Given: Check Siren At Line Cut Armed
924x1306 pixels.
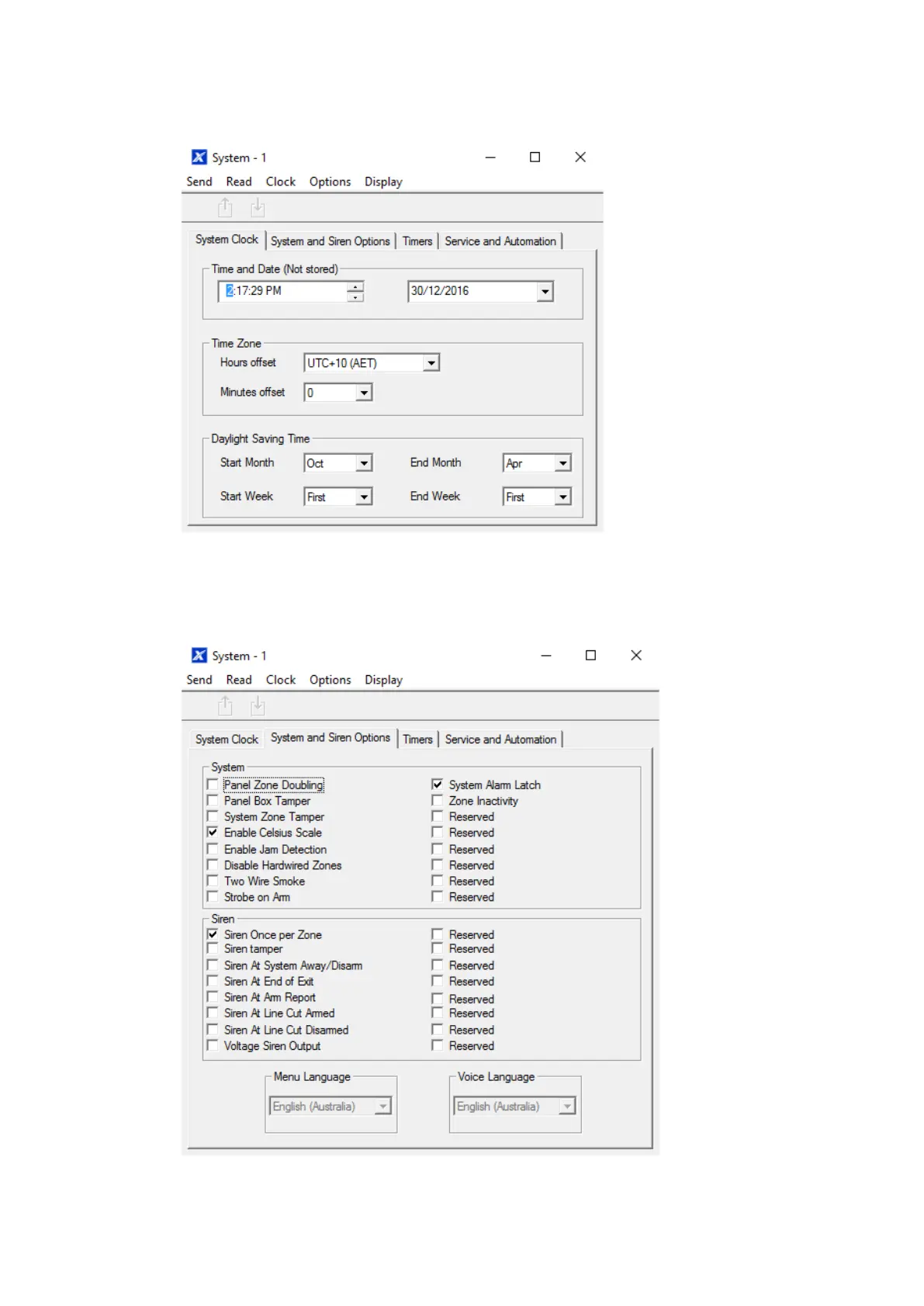Looking at the screenshot, I should click(x=213, y=1013).
